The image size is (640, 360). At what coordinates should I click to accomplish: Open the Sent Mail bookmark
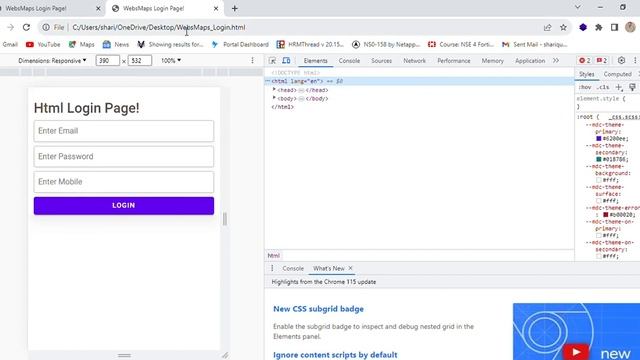point(535,44)
